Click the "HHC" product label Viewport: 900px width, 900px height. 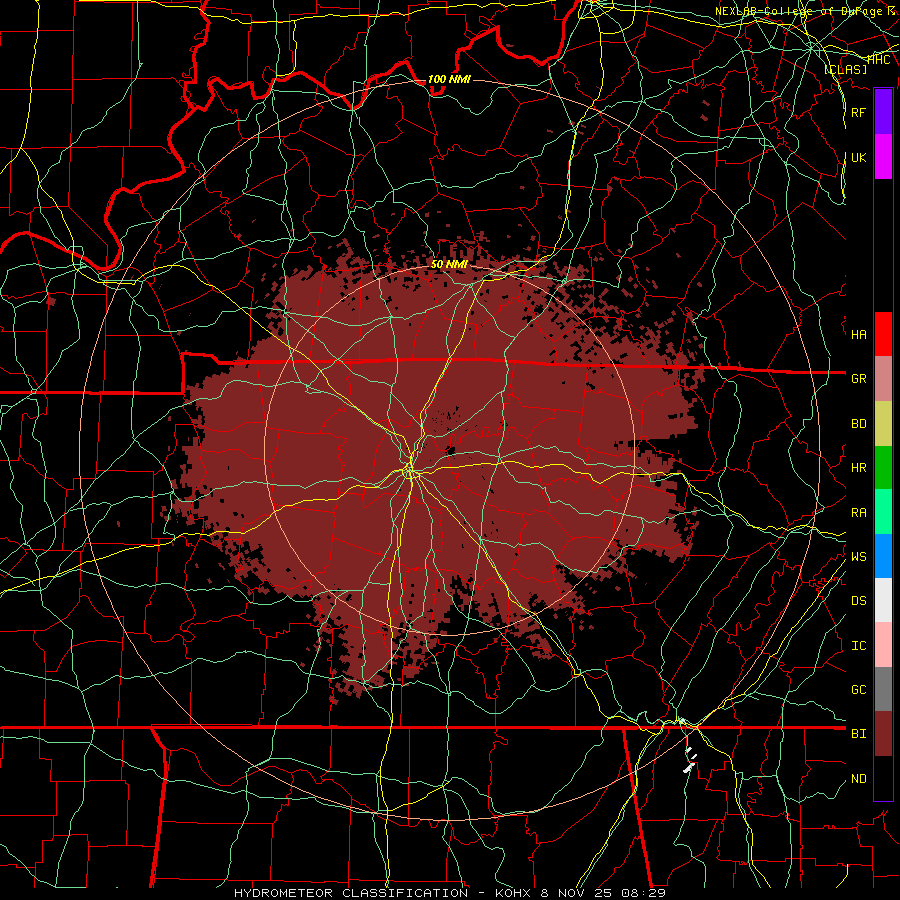pos(879,59)
